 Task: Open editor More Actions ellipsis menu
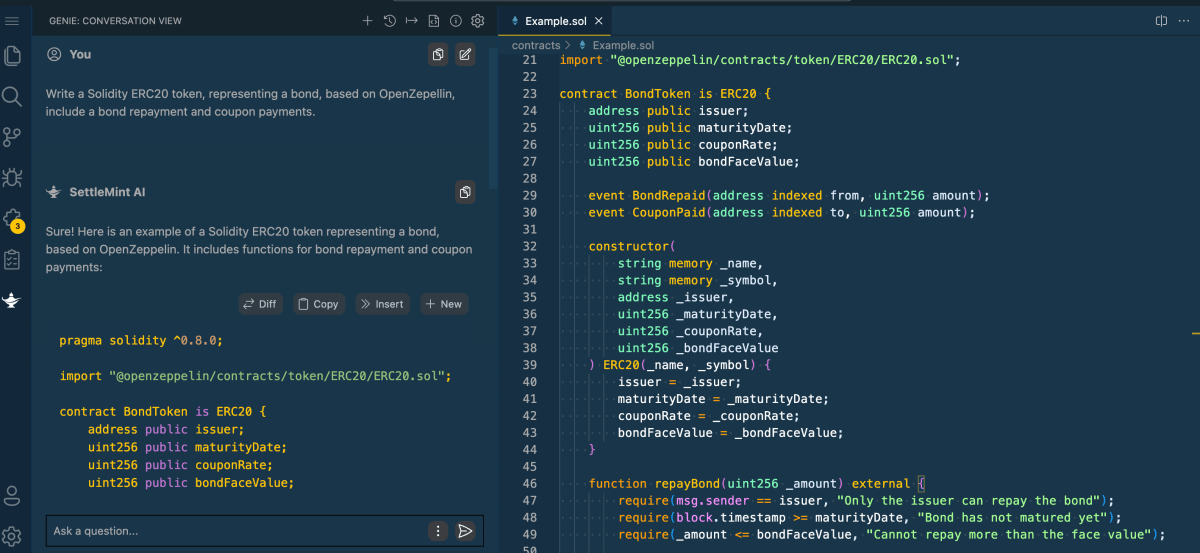coord(1184,21)
